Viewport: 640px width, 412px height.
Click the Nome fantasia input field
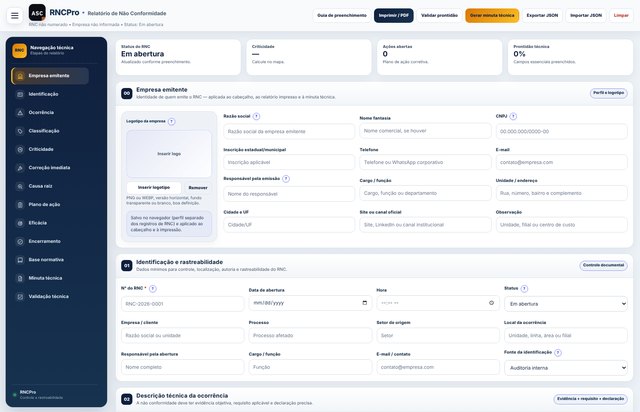tap(425, 131)
